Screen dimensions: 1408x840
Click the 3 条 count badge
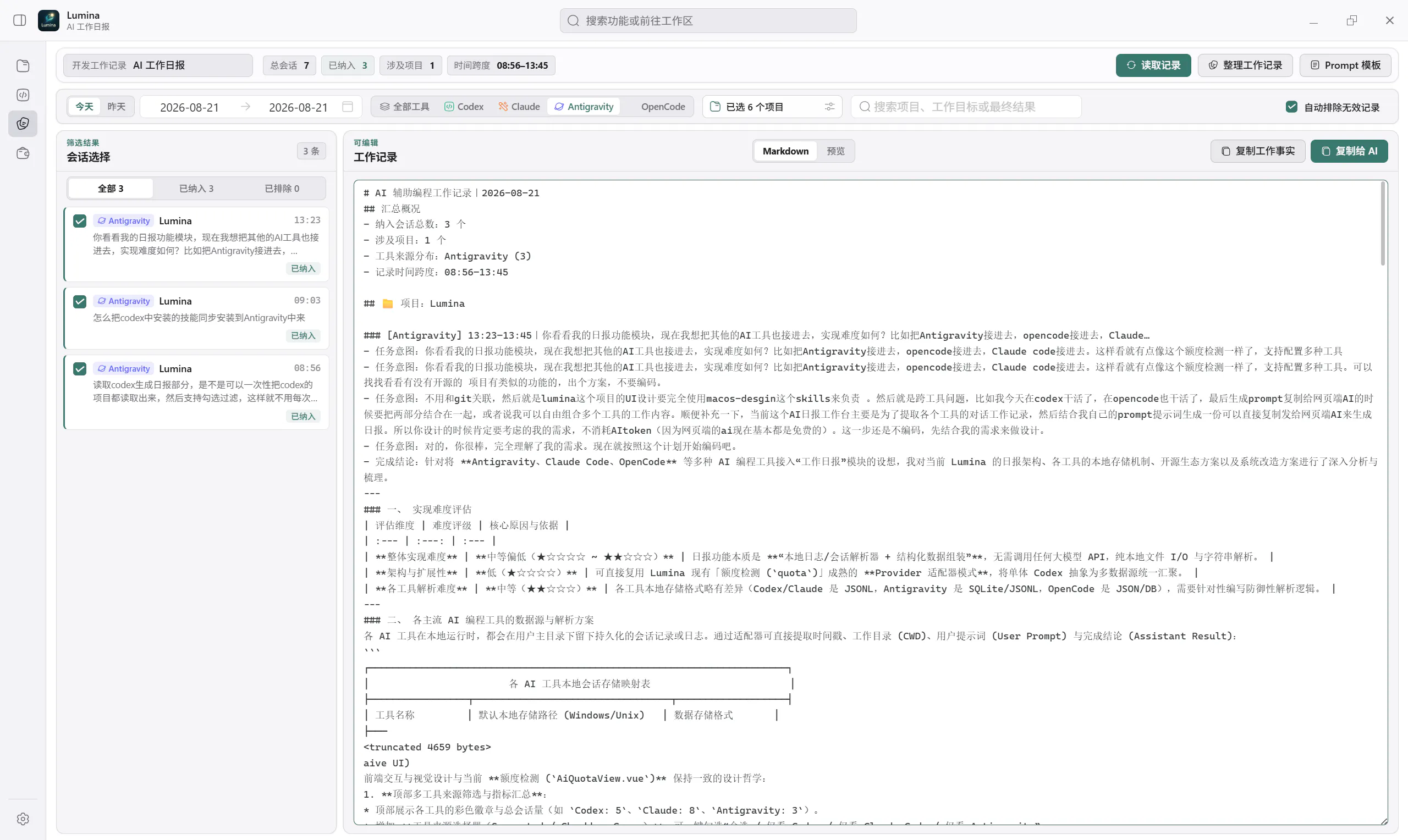[311, 151]
